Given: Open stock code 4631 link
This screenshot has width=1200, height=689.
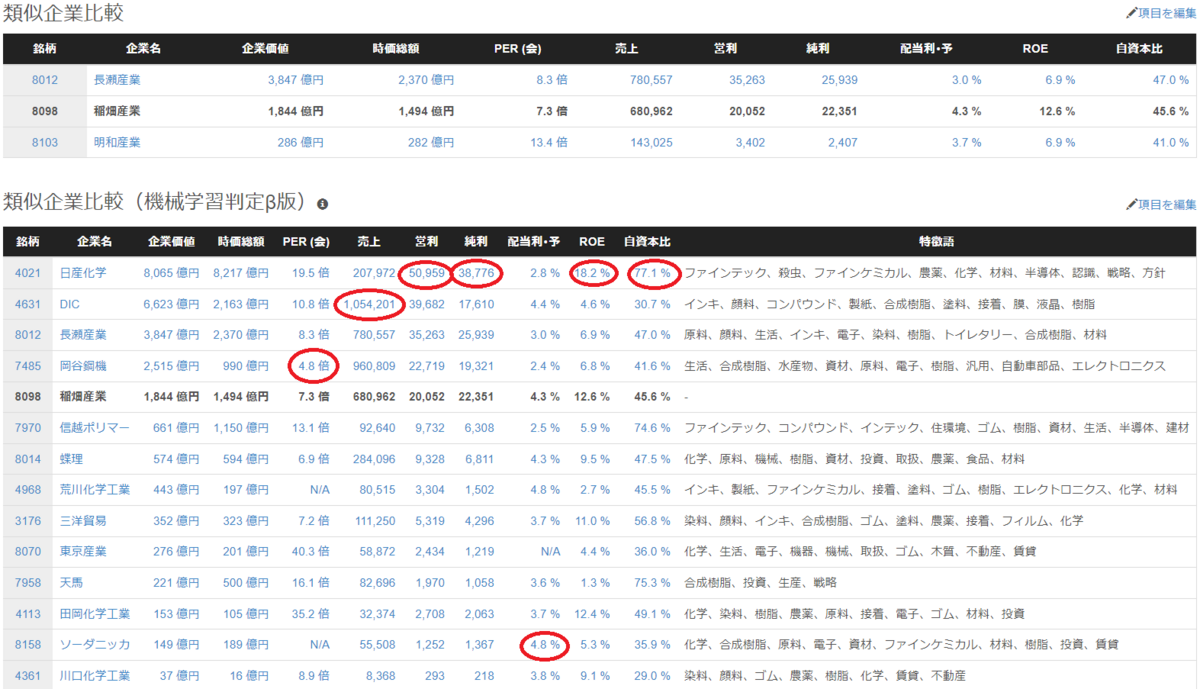Looking at the screenshot, I should click(x=28, y=303).
